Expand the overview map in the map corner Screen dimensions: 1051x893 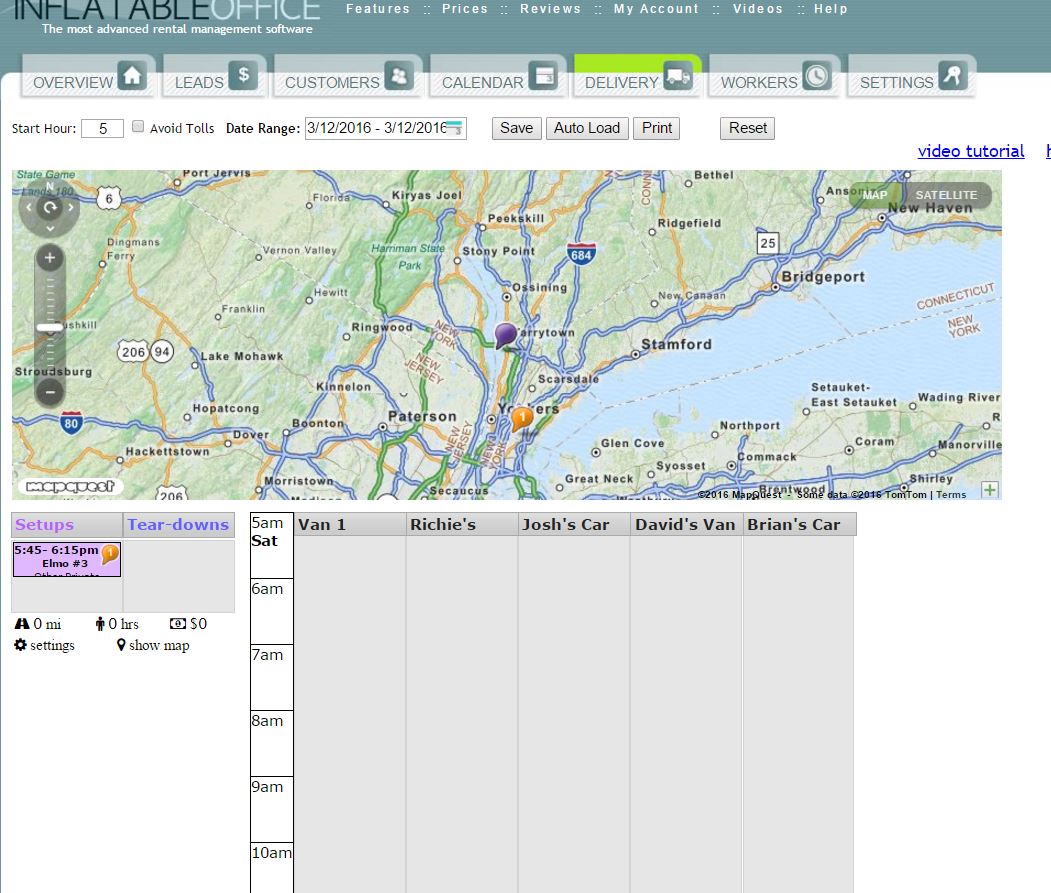tap(989, 489)
